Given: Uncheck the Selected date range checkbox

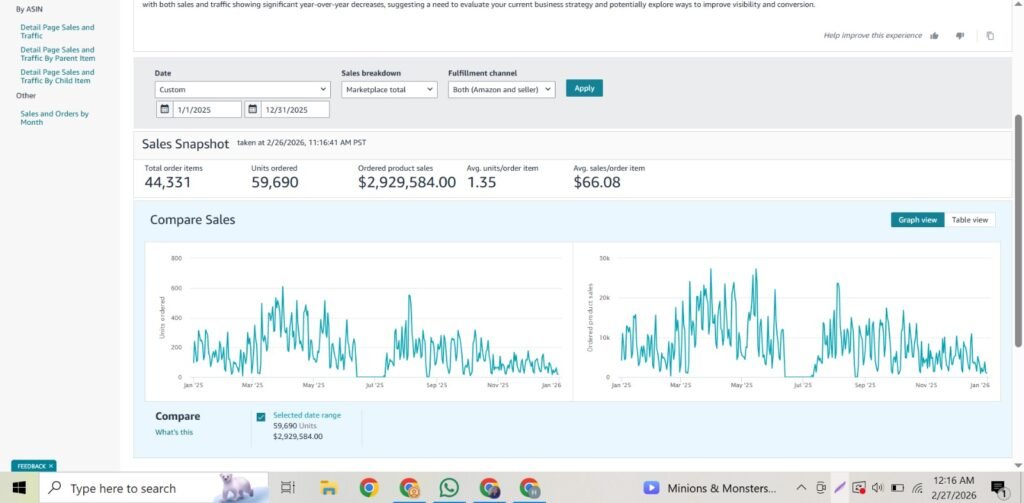Looking at the screenshot, I should pos(261,416).
